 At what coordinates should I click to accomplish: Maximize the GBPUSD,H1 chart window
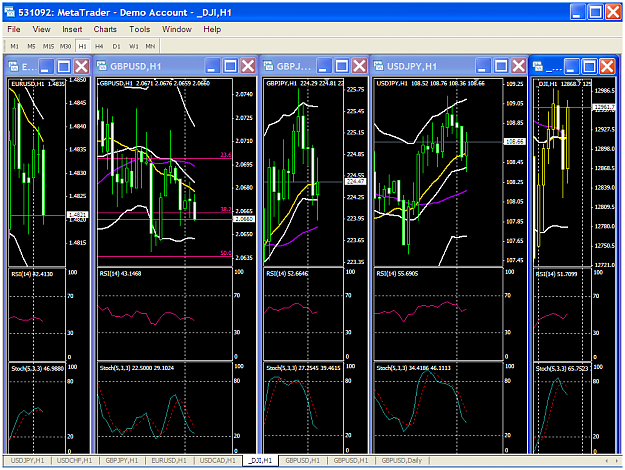coord(230,66)
